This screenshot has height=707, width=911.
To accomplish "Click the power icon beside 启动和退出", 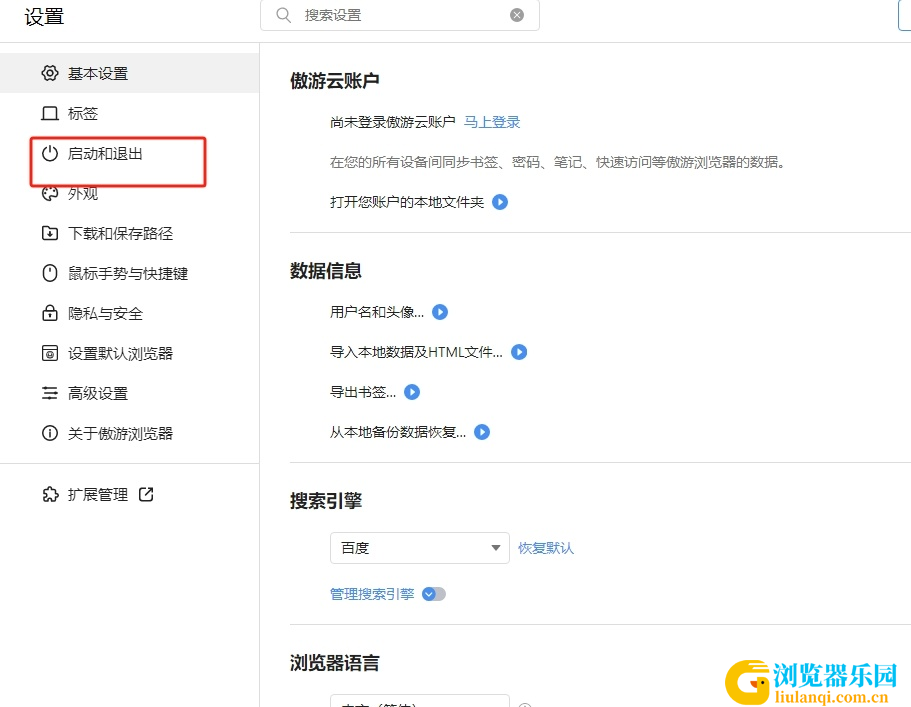I will [x=50, y=153].
